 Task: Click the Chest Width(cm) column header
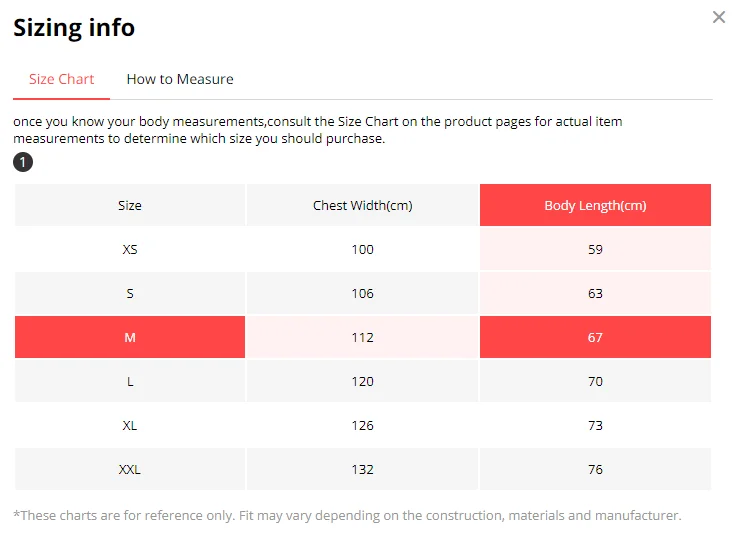(x=362, y=205)
